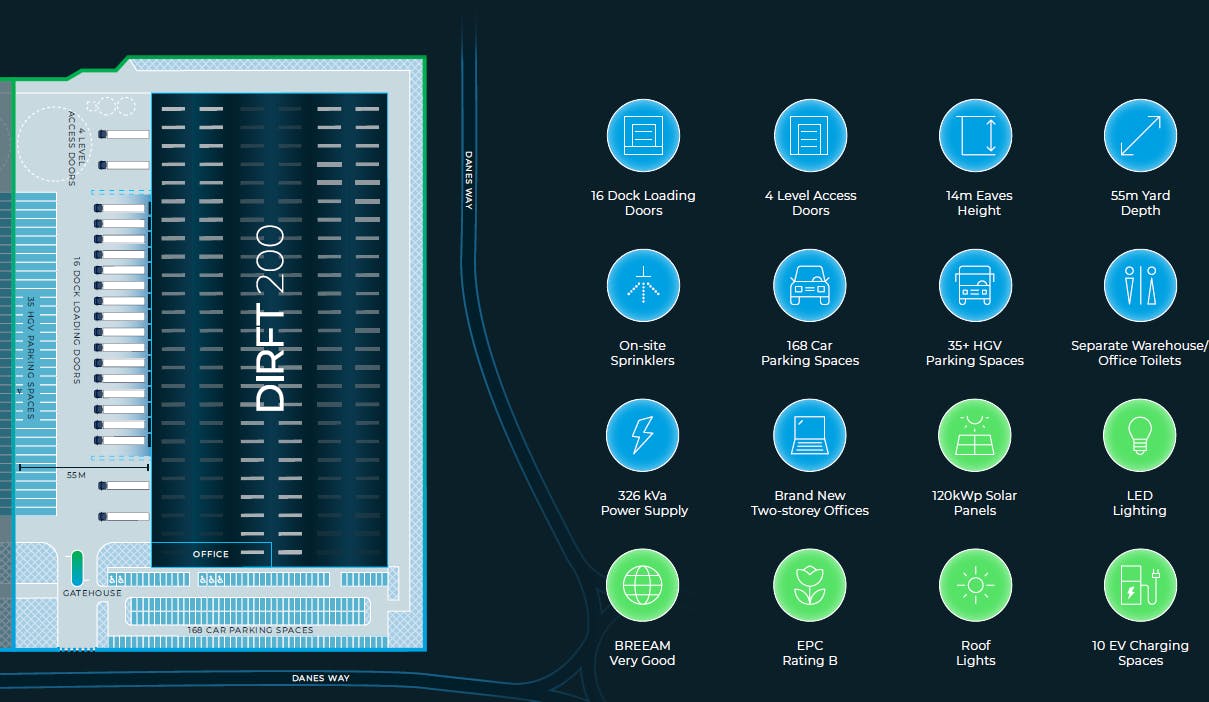Select the 168 Car Parking Spaces icon
The width and height of the screenshot is (1209, 702).
[x=810, y=286]
